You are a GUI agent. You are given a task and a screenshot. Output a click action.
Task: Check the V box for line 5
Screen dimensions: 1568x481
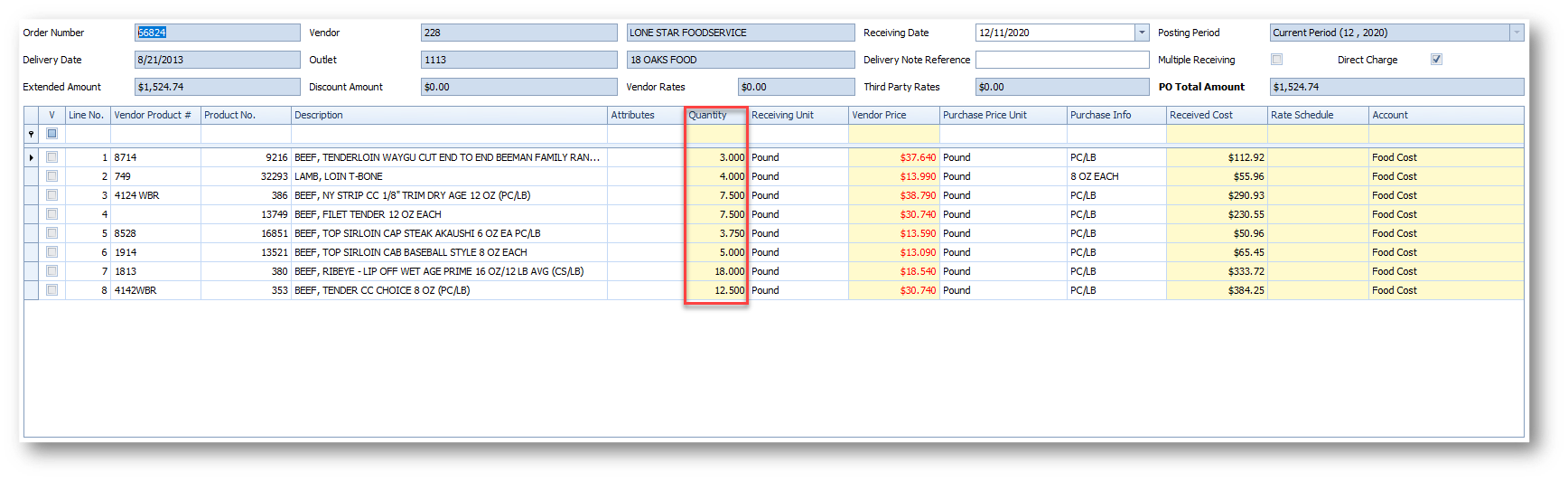tap(51, 233)
